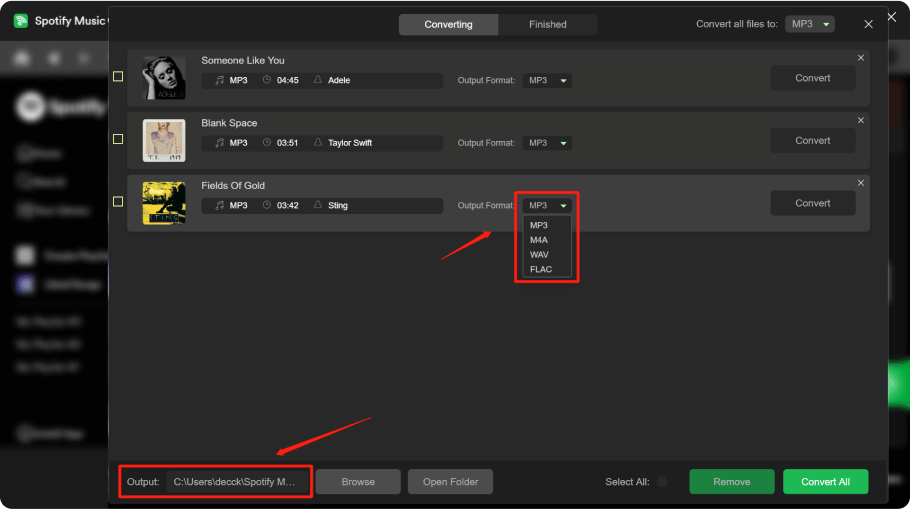Click the music note icon for Fields Of Gold
This screenshot has height=509, width=910.
(x=219, y=205)
